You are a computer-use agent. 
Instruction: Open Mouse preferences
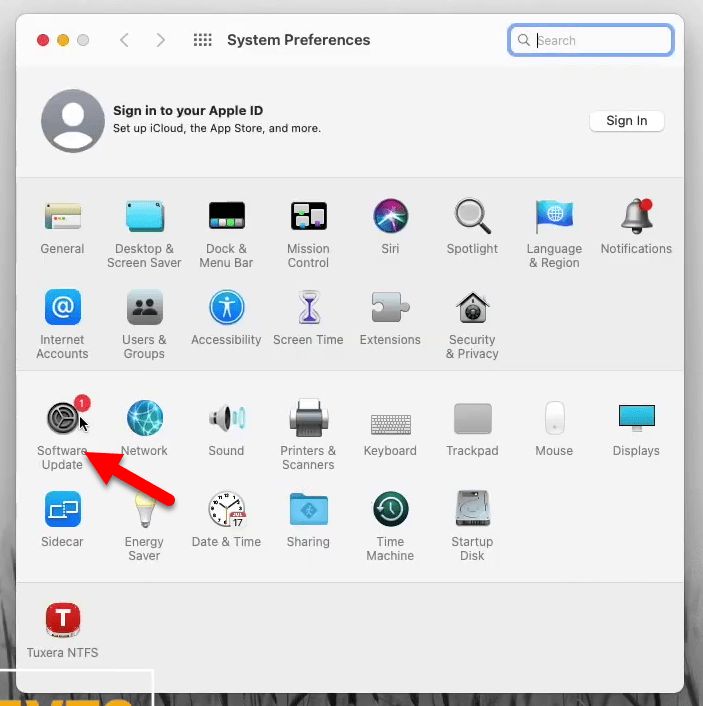(554, 418)
